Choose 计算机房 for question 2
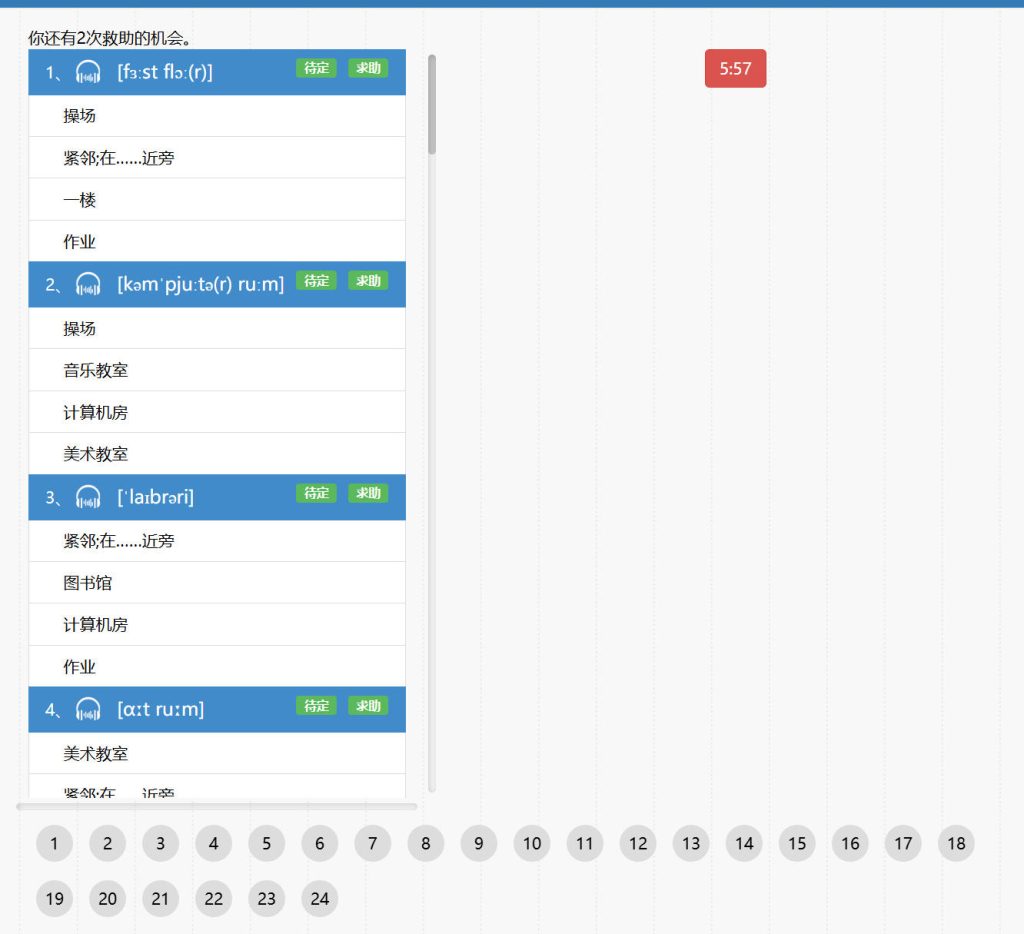Viewport: 1024px width, 934px height. pyautogui.click(x=96, y=412)
